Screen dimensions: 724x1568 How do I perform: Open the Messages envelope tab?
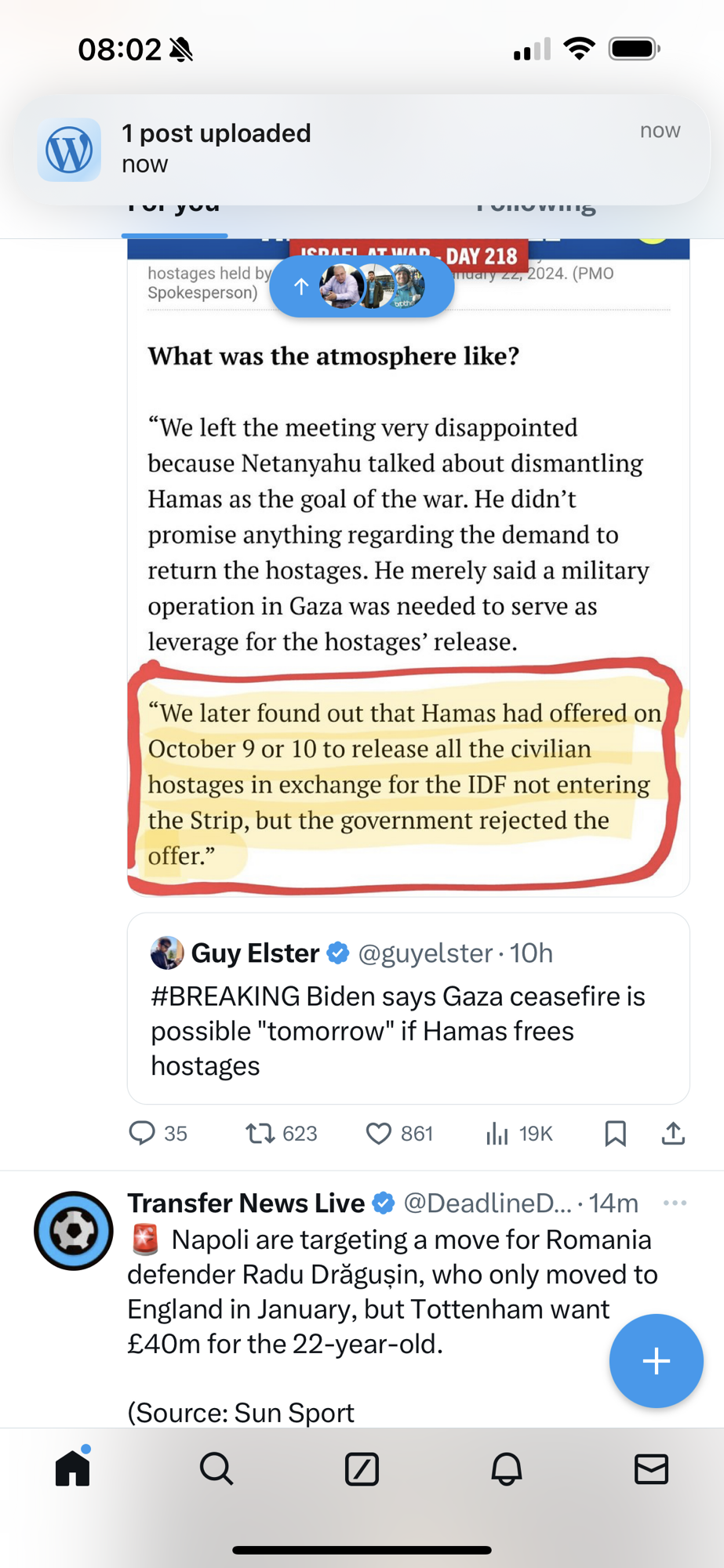651,1468
